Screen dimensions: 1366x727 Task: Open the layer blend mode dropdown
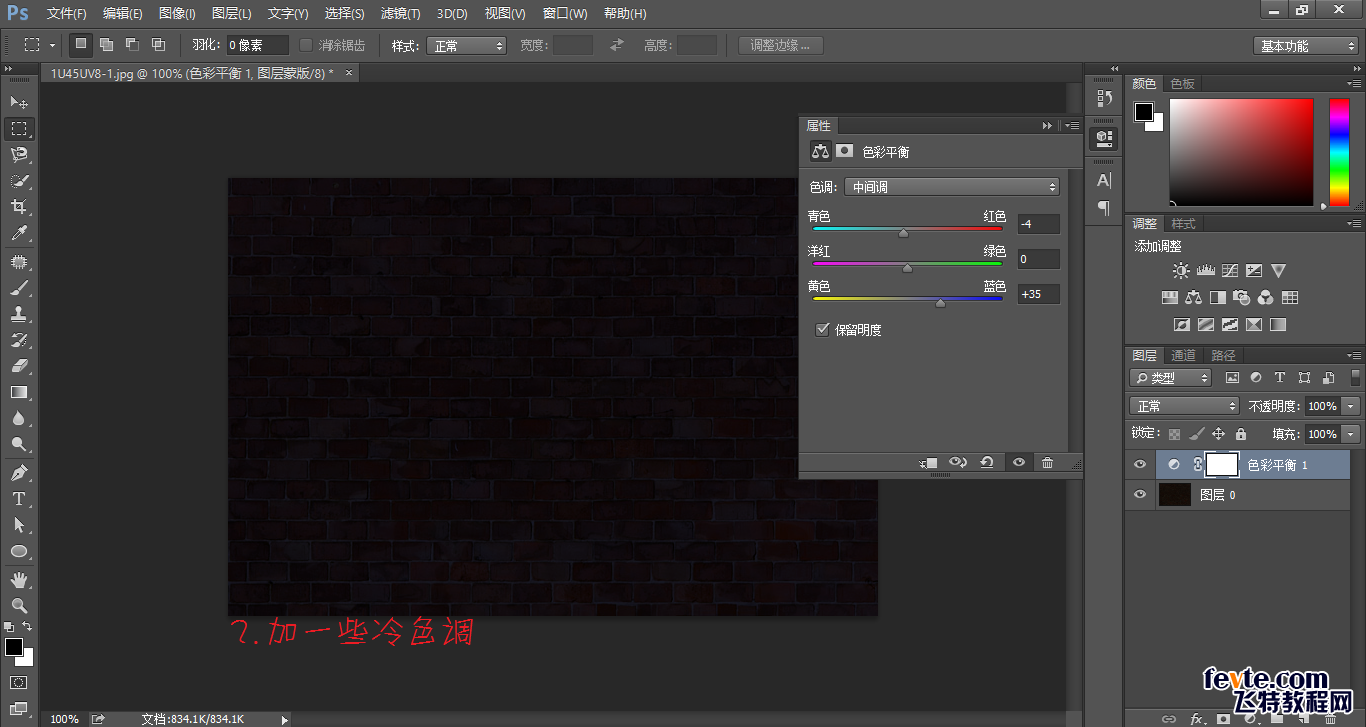[x=1184, y=406]
